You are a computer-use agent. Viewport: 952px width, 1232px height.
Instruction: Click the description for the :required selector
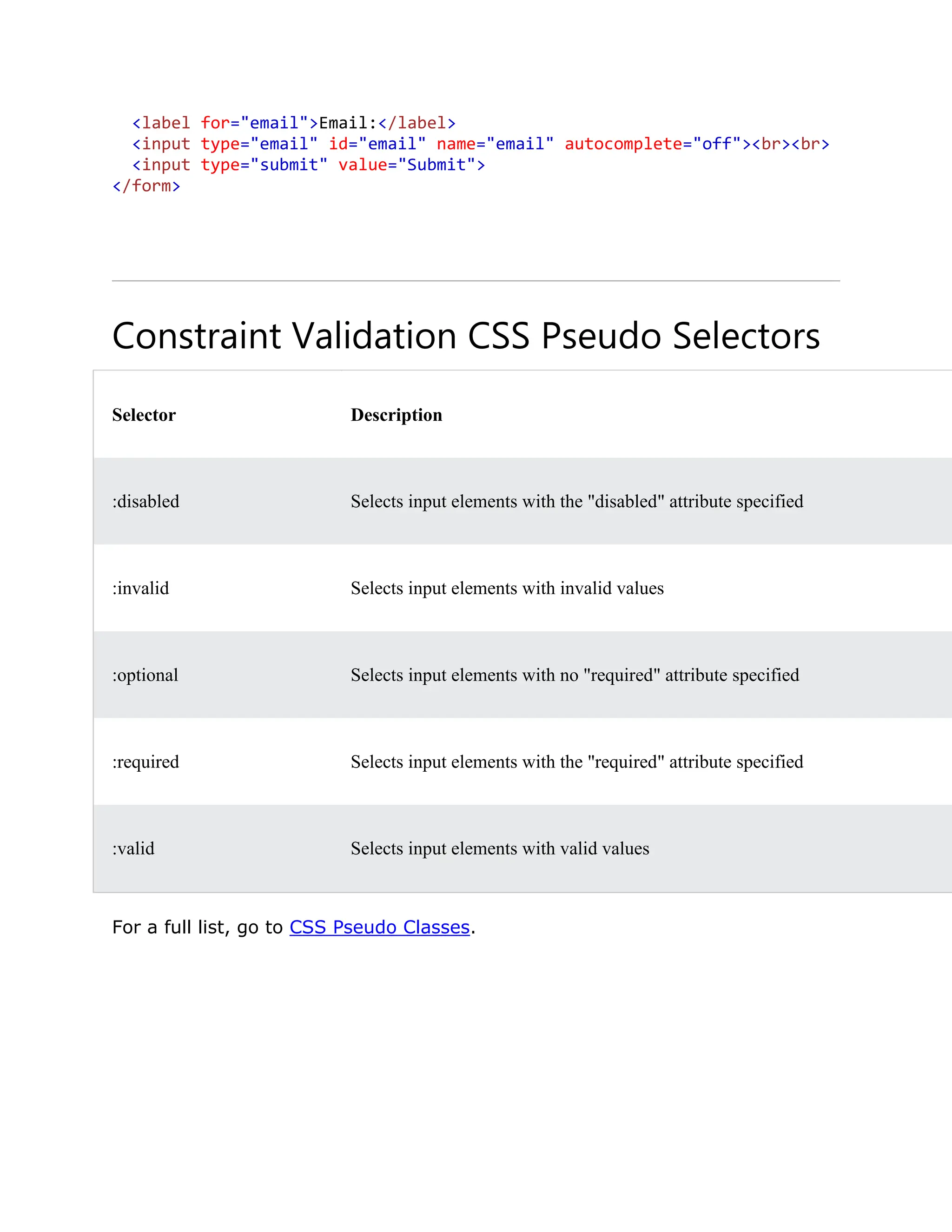tap(576, 762)
